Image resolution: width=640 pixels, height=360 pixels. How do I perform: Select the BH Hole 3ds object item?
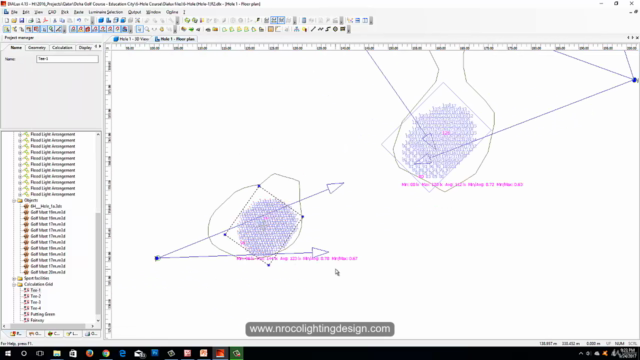46,207
